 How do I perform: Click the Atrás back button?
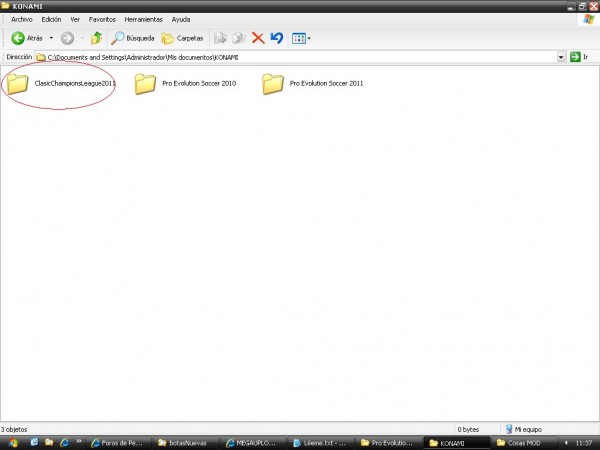(27, 38)
